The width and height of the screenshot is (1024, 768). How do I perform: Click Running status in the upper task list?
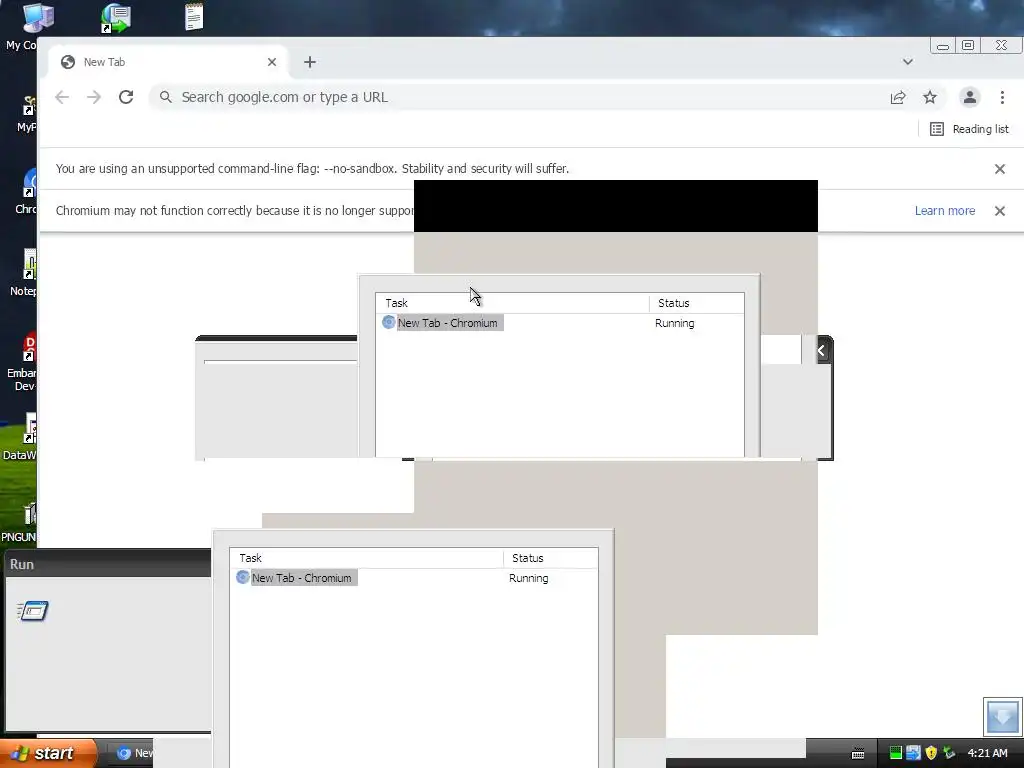tap(675, 323)
